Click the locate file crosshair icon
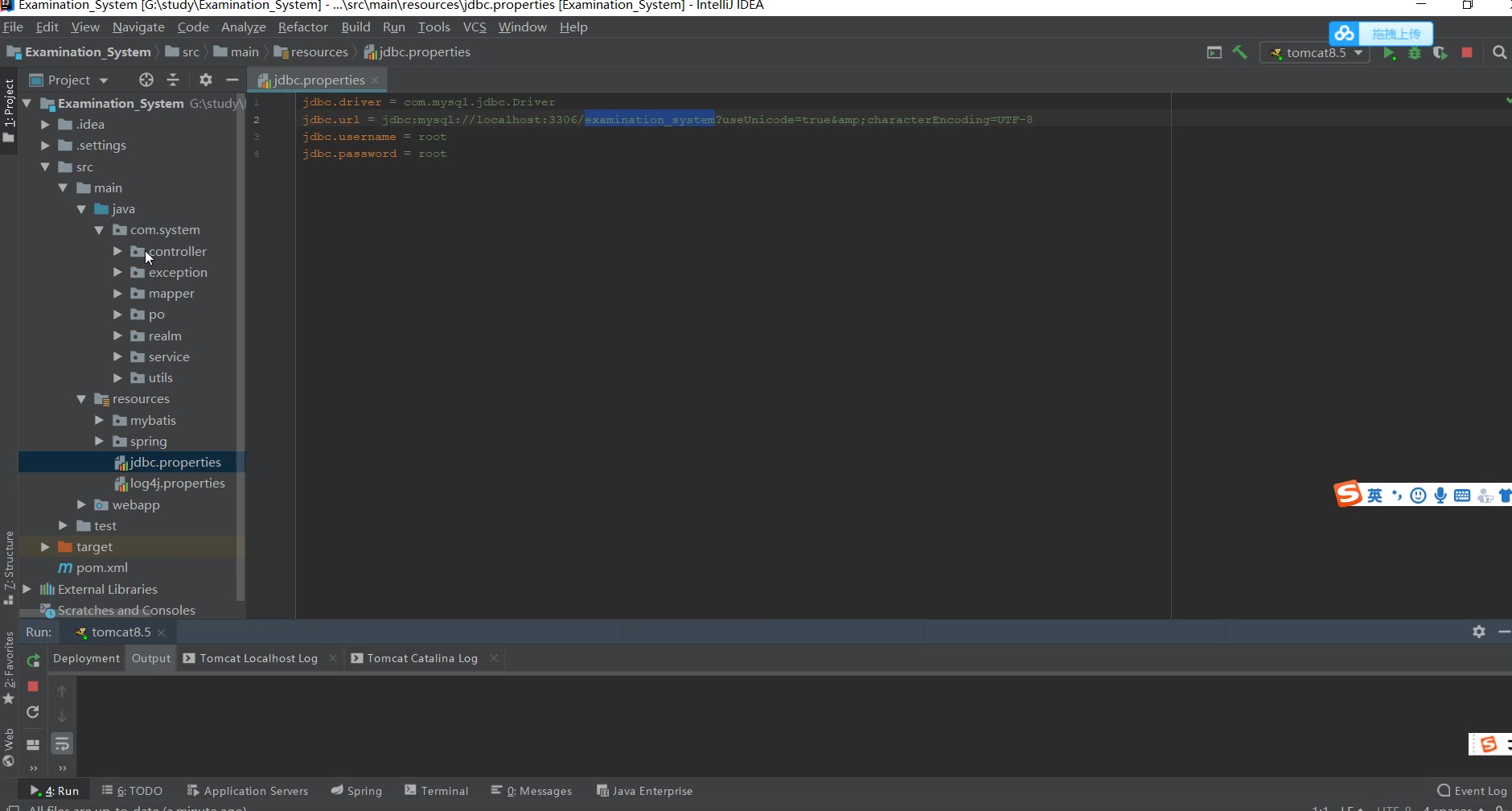Screen dimensions: 1512x811 [x=146, y=80]
